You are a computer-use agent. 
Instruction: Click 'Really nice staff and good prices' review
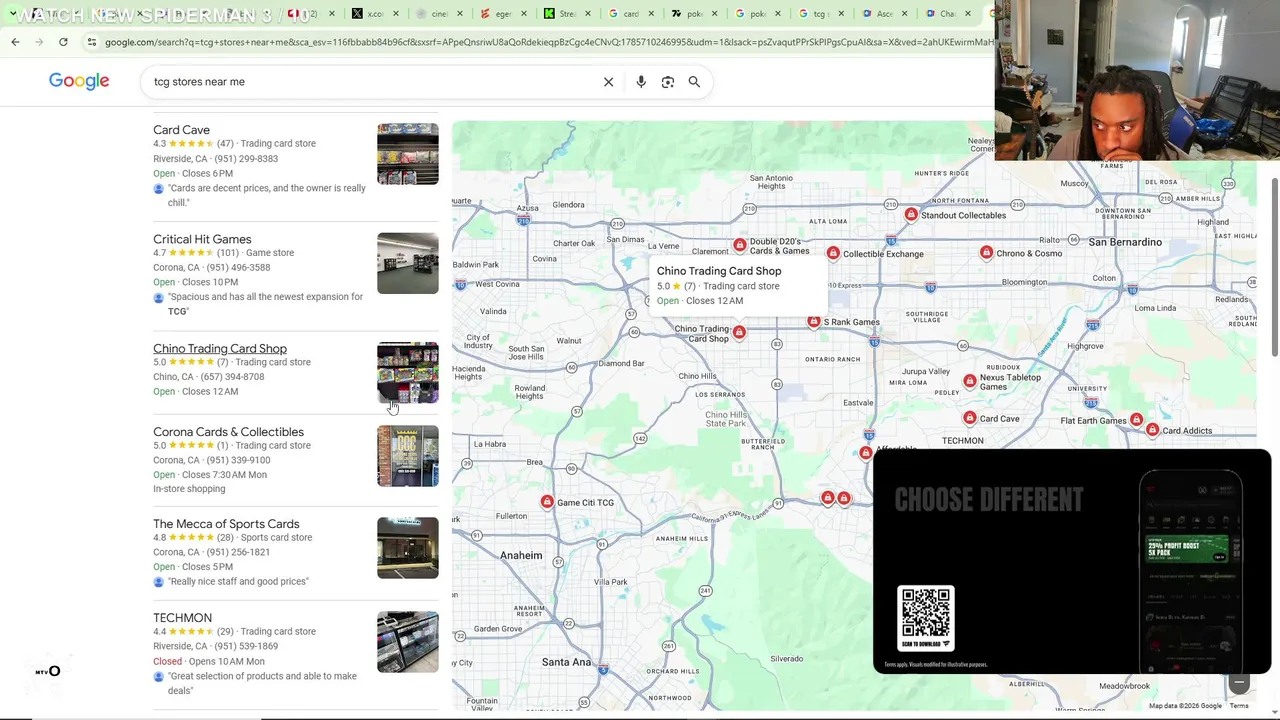[238, 581]
